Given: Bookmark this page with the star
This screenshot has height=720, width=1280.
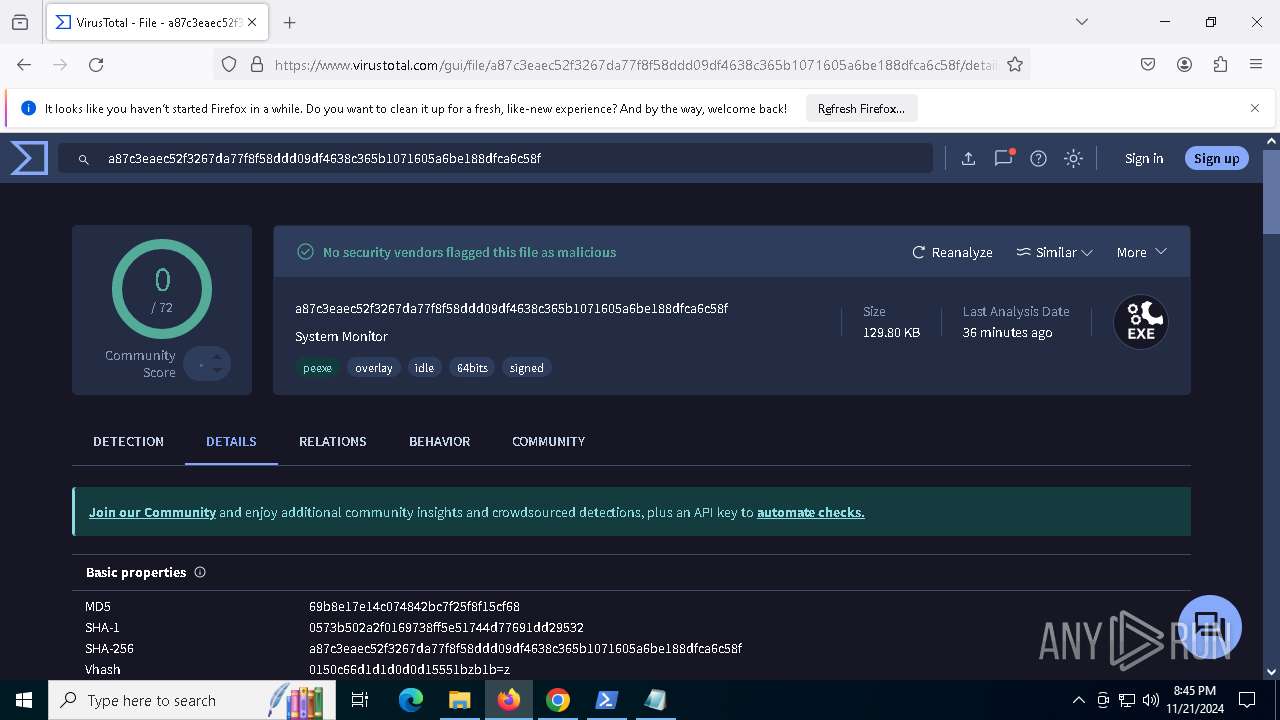Looking at the screenshot, I should click(1015, 64).
